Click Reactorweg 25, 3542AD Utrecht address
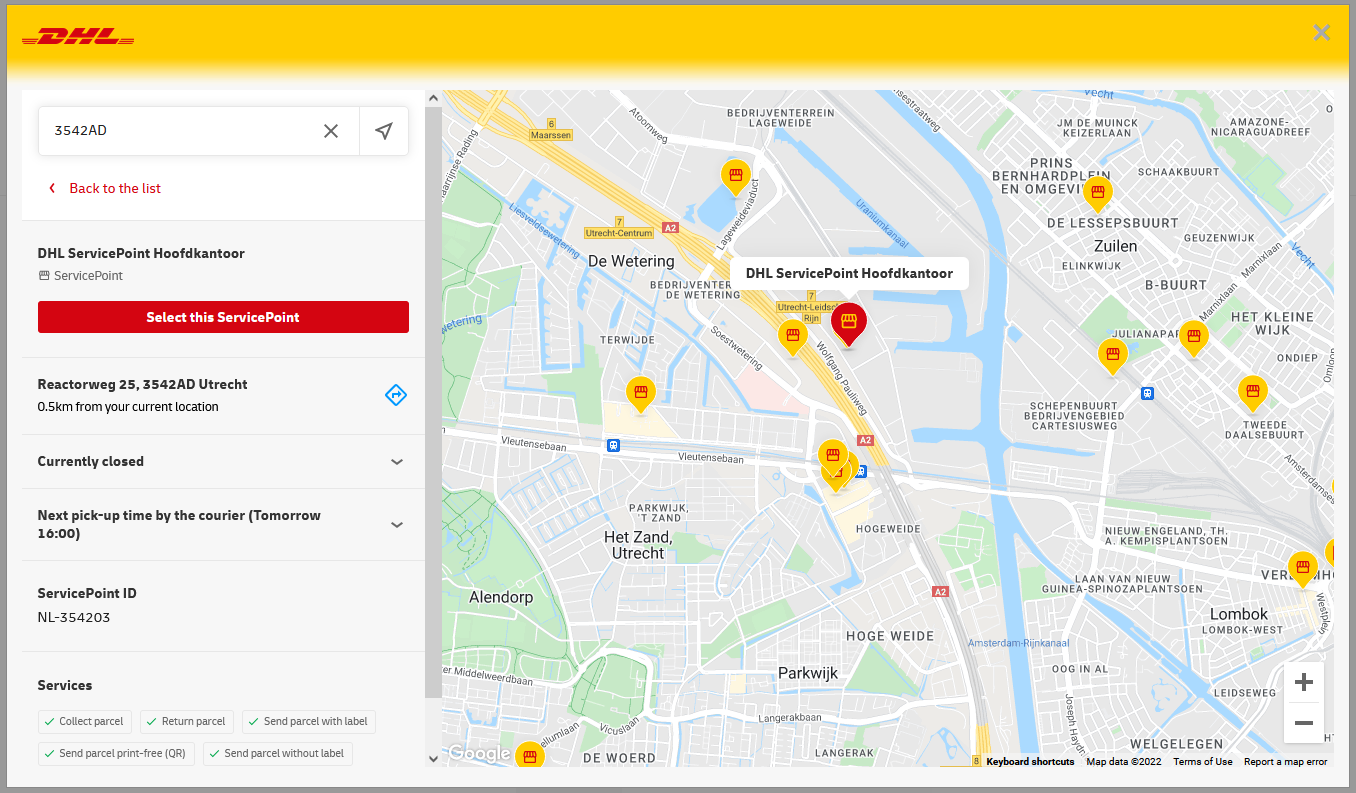The height and width of the screenshot is (793, 1356). click(x=142, y=384)
